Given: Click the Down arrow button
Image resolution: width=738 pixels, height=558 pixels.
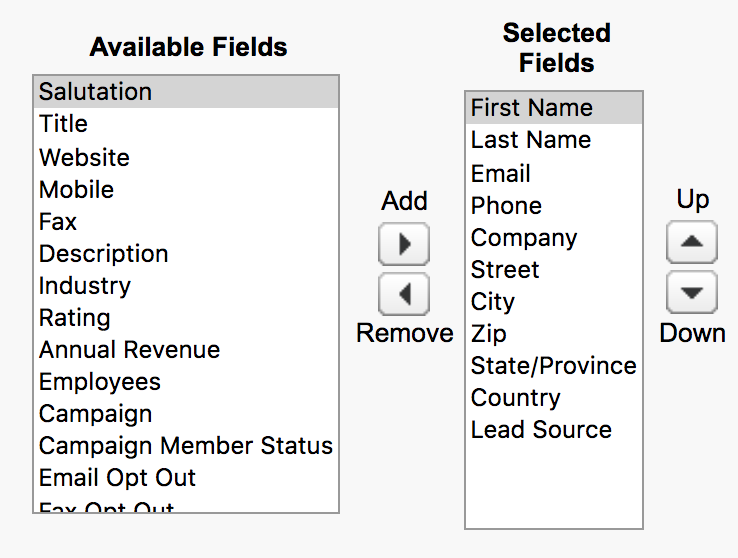Looking at the screenshot, I should [692, 292].
